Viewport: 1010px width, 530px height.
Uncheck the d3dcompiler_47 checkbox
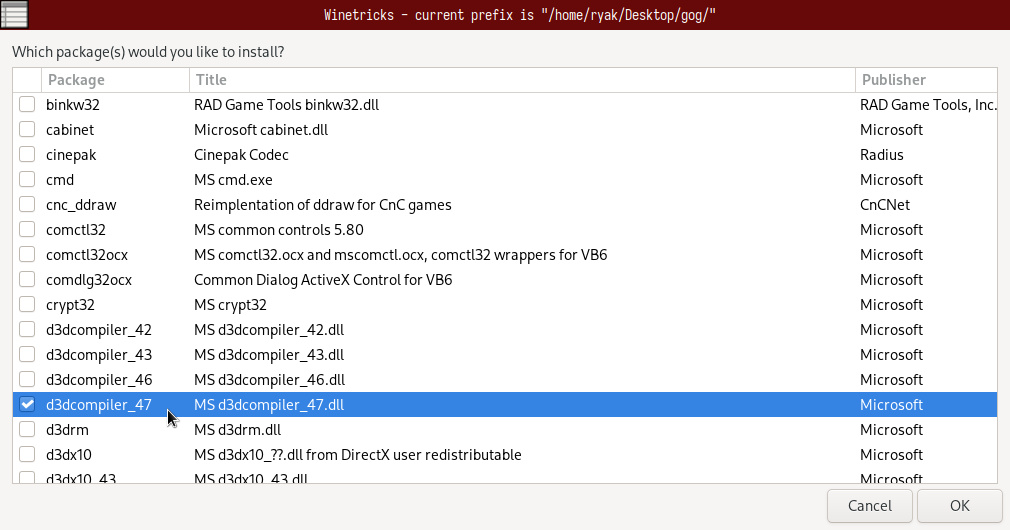(27, 405)
